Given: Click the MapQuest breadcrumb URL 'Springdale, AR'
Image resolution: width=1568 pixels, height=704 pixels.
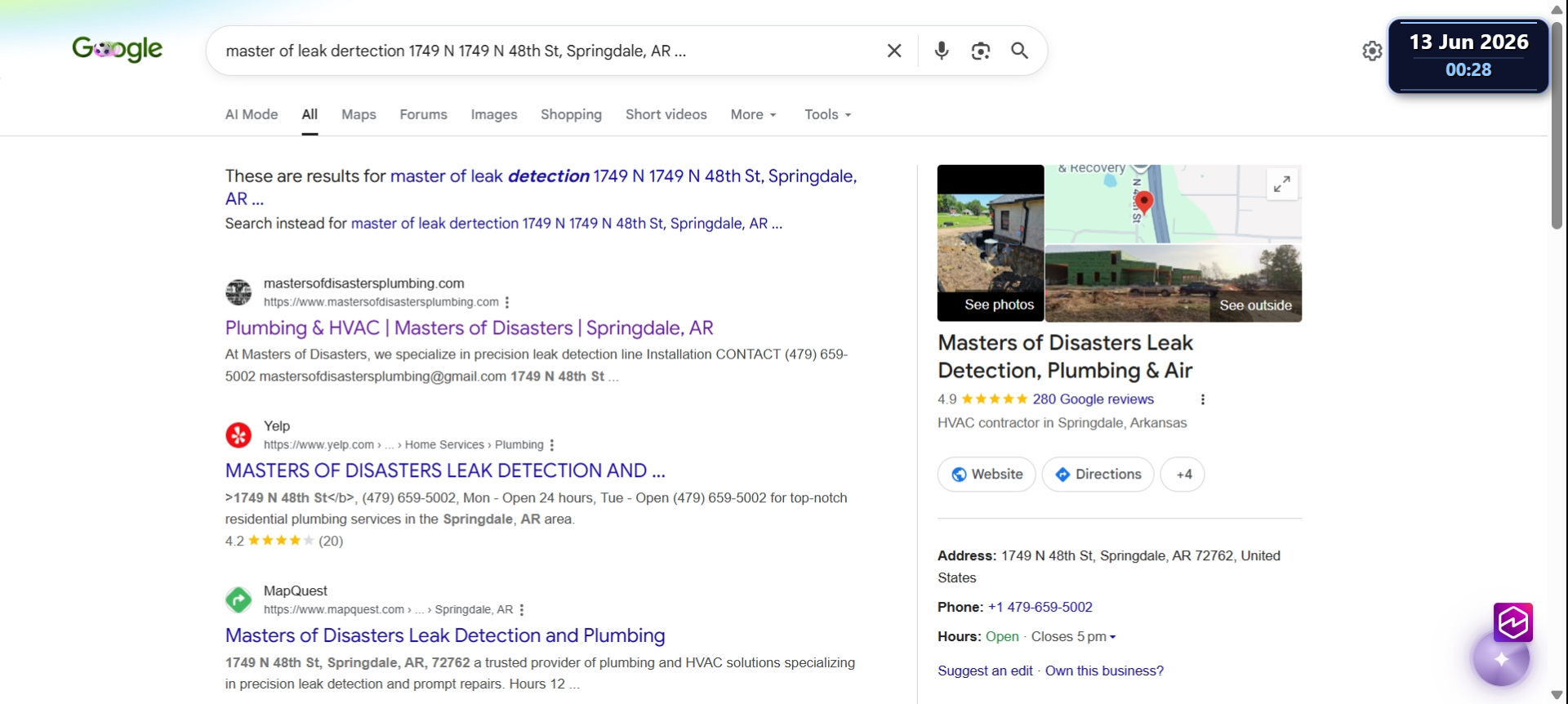Looking at the screenshot, I should point(474,610).
